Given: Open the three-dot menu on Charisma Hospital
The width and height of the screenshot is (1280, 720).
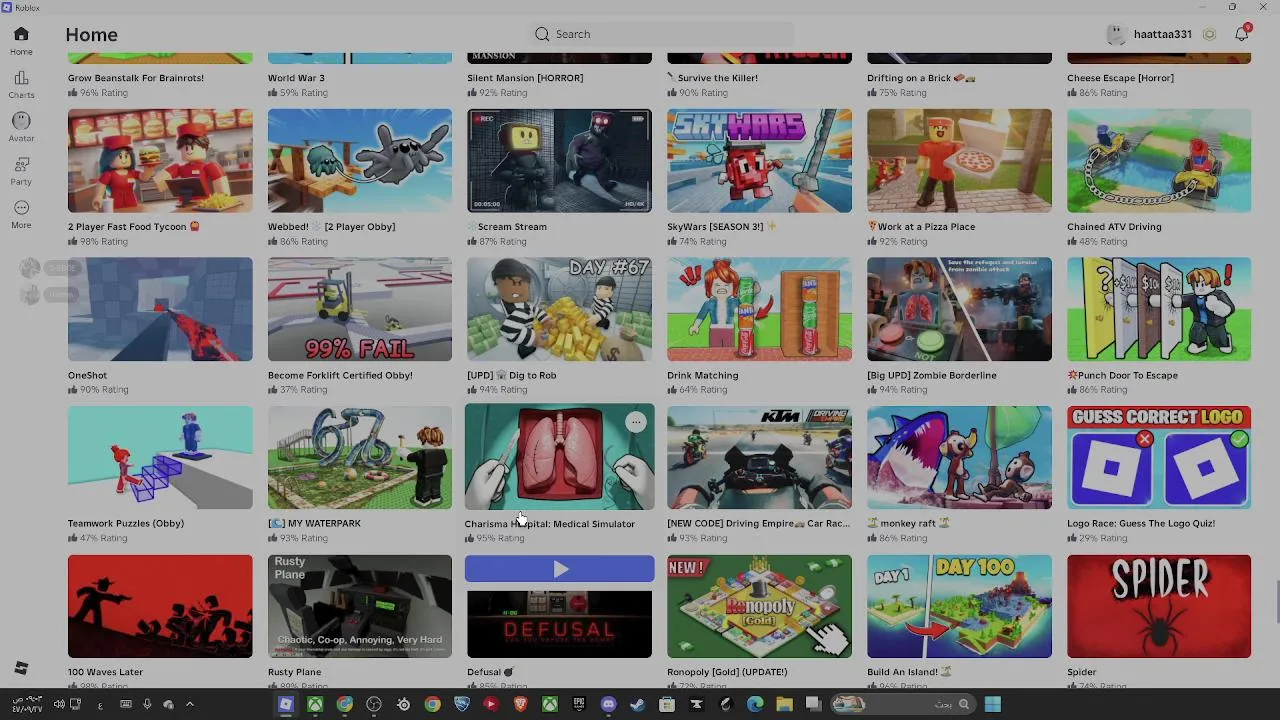Looking at the screenshot, I should tap(636, 422).
